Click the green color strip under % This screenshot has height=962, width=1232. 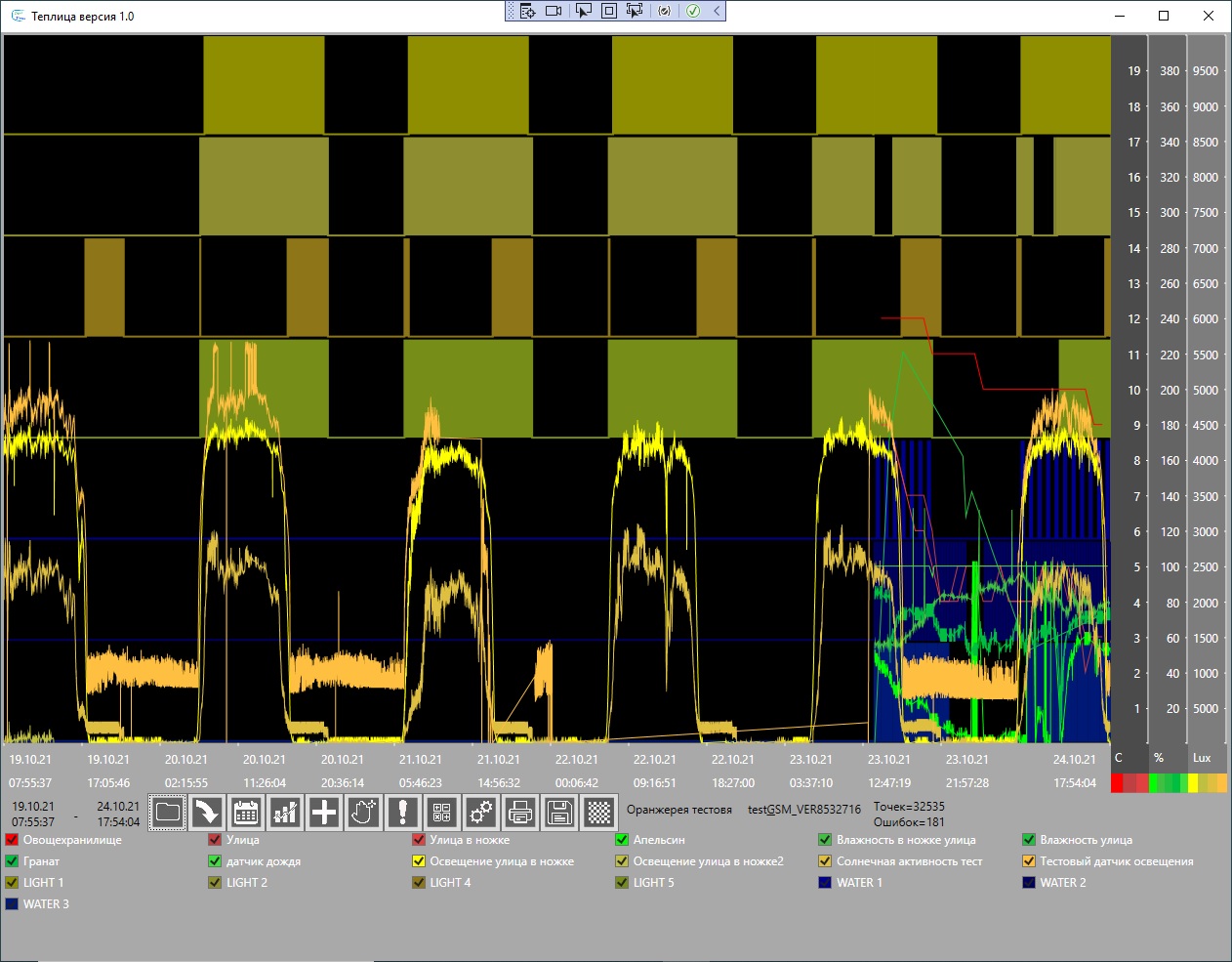pos(1169,782)
